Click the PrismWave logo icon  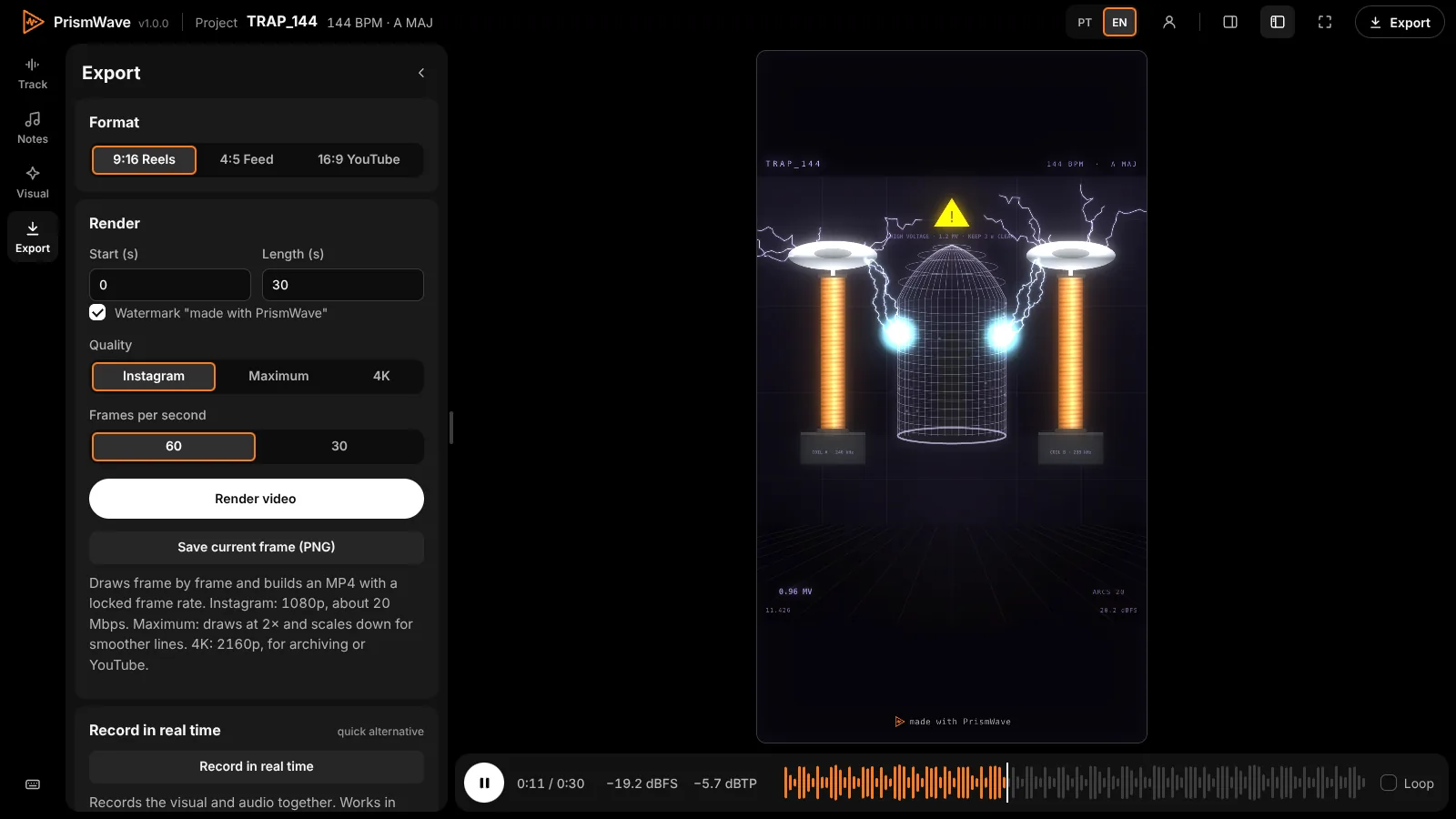click(33, 22)
